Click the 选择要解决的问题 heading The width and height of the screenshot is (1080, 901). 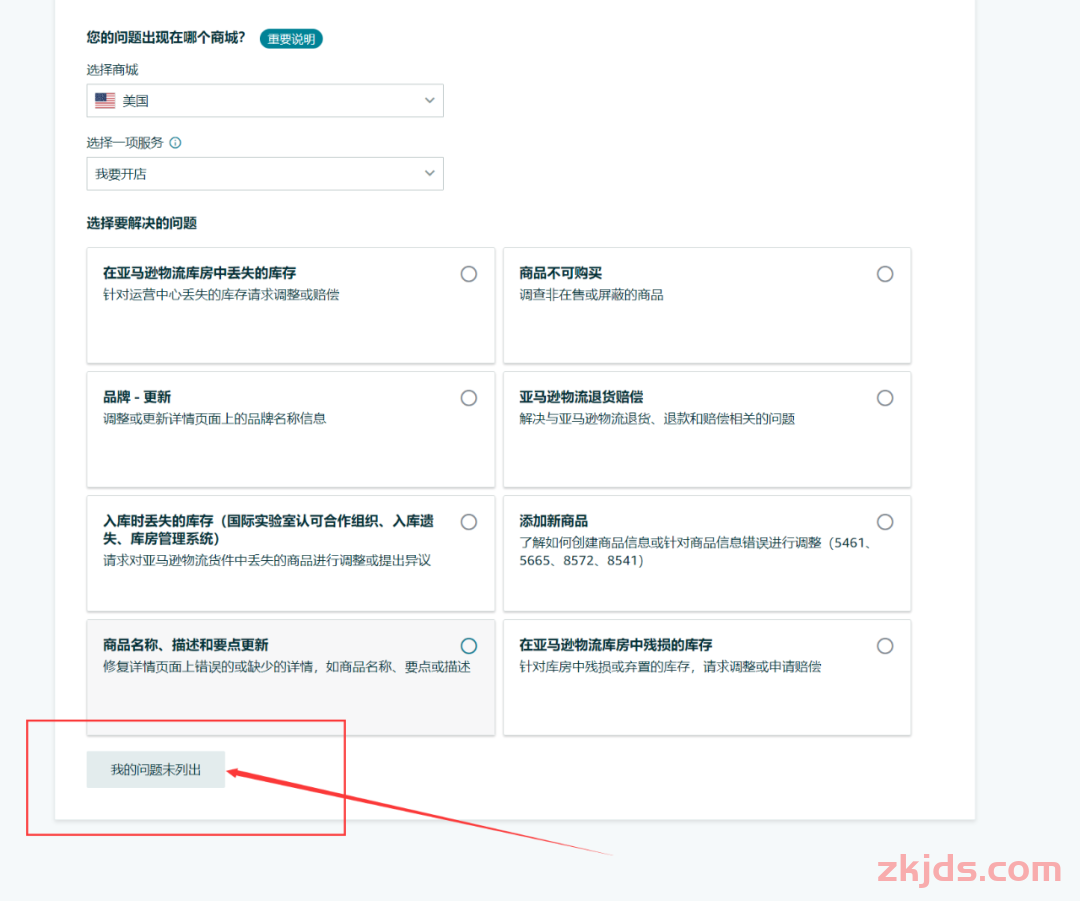142,223
